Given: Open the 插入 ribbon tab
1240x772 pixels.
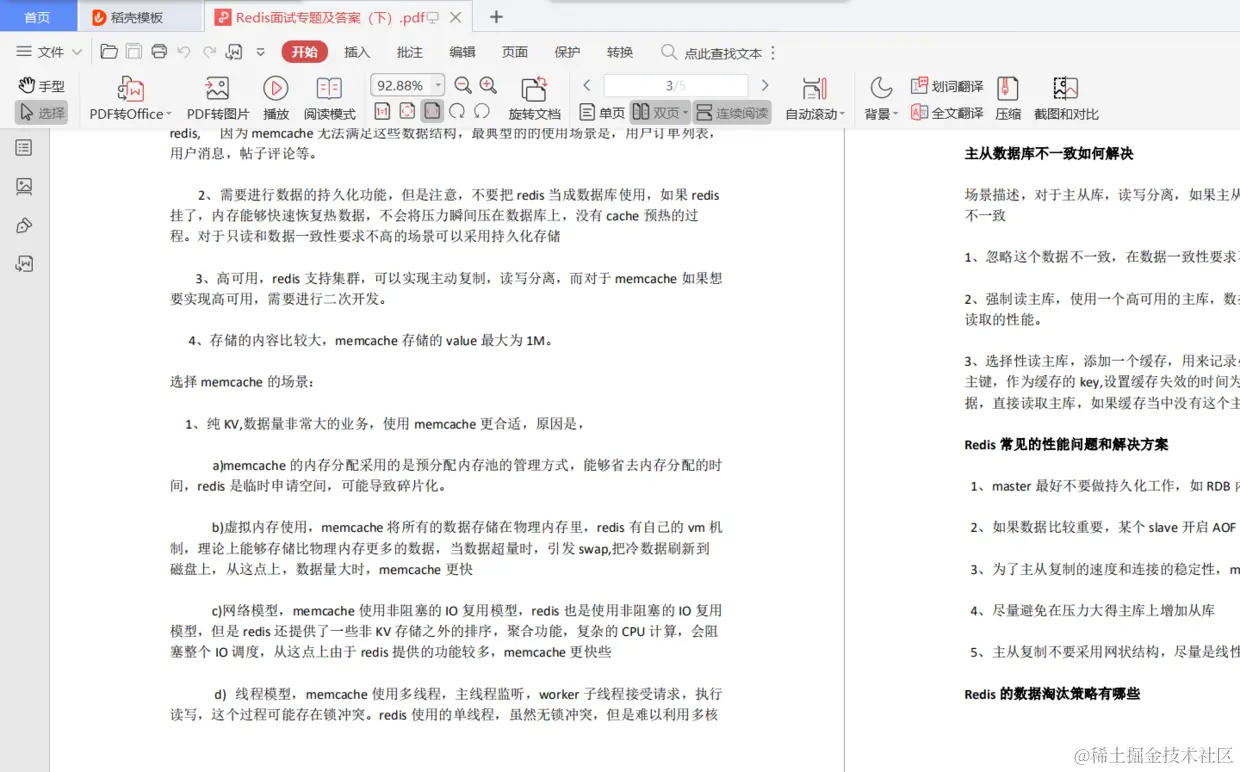Looking at the screenshot, I should 357,52.
